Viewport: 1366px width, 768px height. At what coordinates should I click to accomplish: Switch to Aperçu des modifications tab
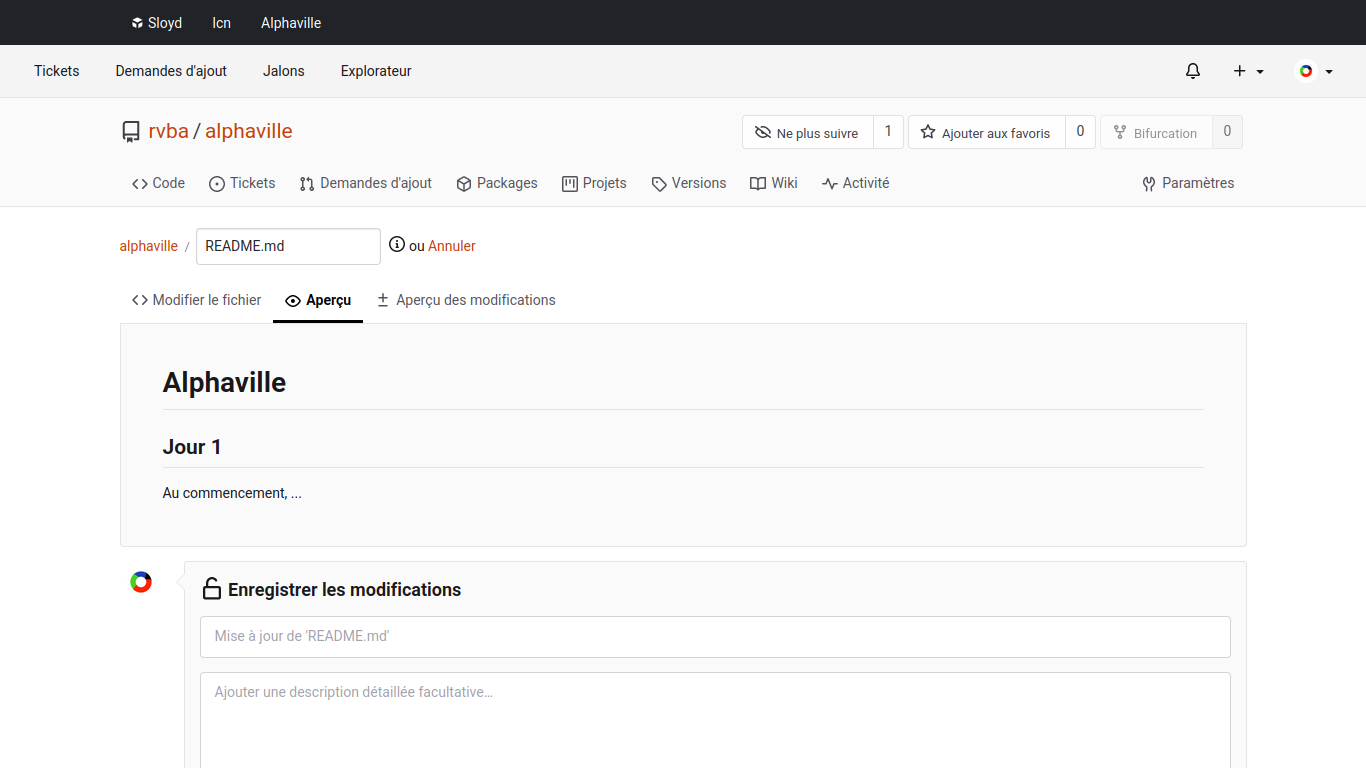coord(466,300)
